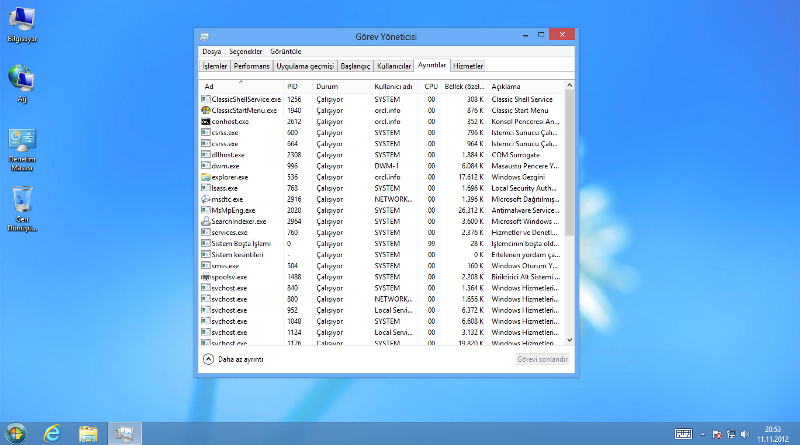Switch to Hizmetler tab
This screenshot has width=800, height=445.
click(468, 66)
